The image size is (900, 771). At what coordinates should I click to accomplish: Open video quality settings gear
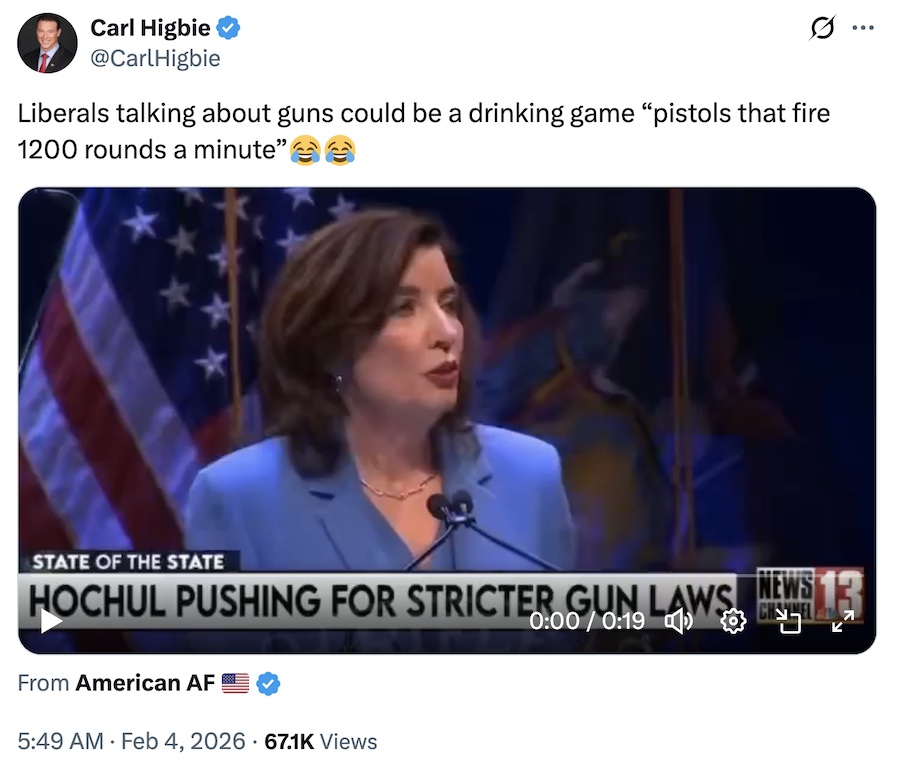[735, 621]
